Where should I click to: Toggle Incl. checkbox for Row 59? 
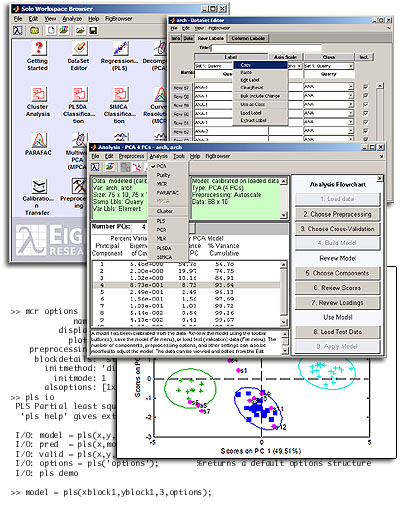click(365, 105)
